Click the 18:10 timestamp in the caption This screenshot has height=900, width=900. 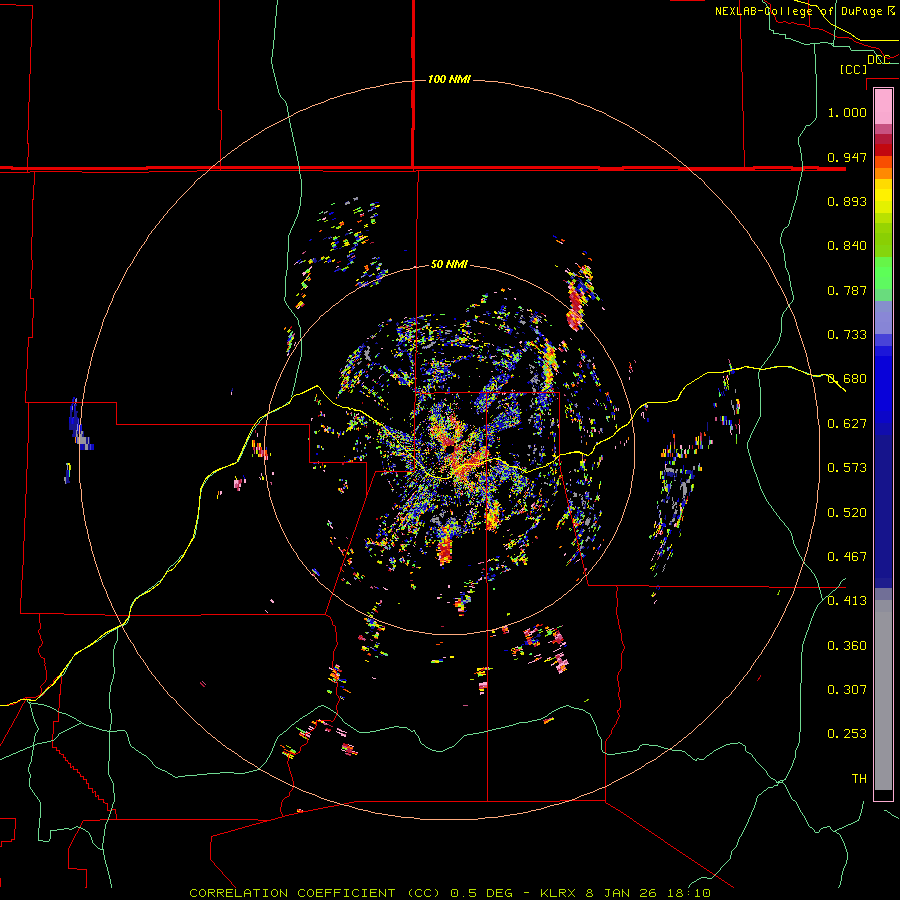[689, 893]
